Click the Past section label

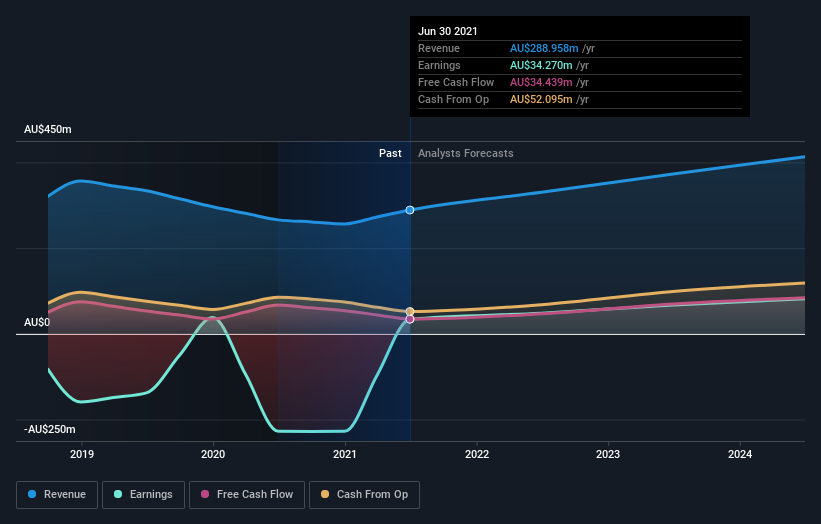coord(390,153)
